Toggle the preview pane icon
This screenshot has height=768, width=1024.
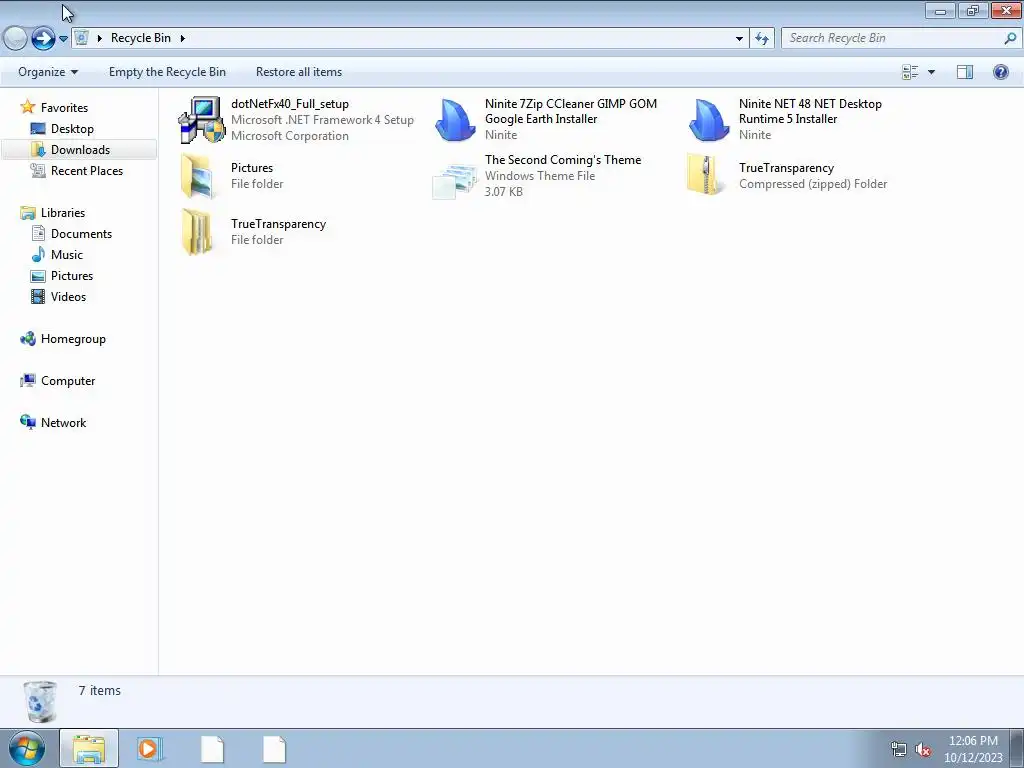tap(965, 72)
